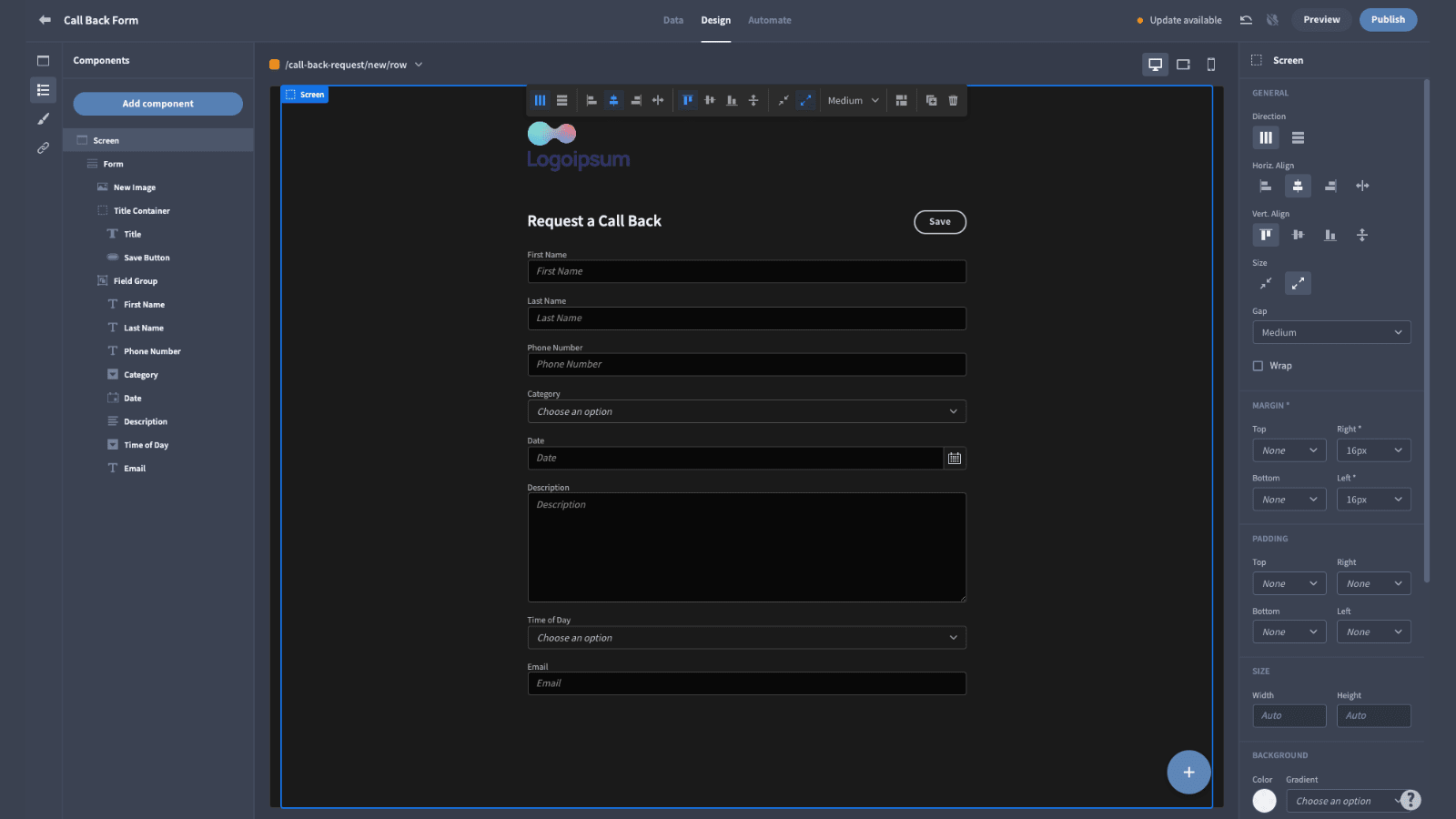Choose bottom vertical alignment in settings panel
Image resolution: width=1456 pixels, height=819 pixels.
[x=1330, y=235]
